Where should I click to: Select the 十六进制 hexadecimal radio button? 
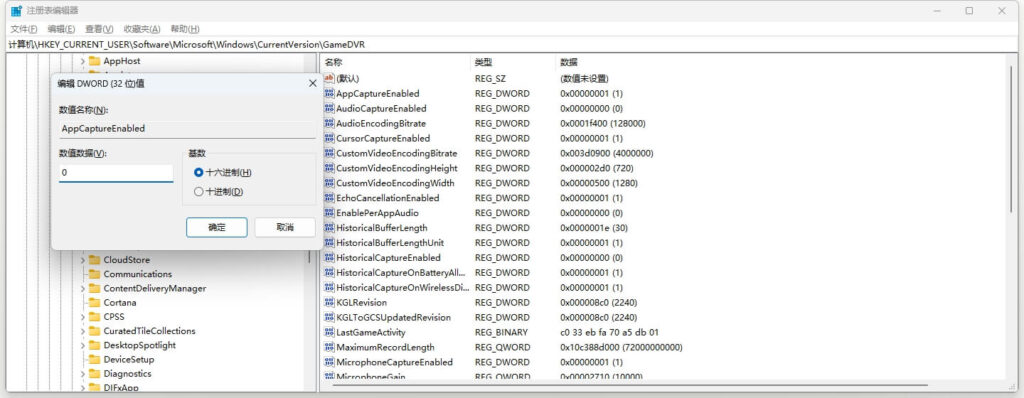click(199, 173)
